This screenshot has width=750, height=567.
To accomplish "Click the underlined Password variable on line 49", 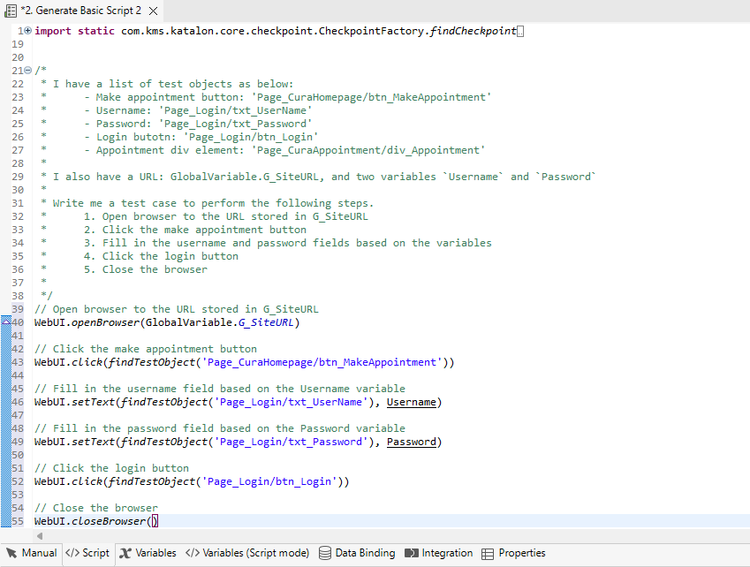I will 414,442.
